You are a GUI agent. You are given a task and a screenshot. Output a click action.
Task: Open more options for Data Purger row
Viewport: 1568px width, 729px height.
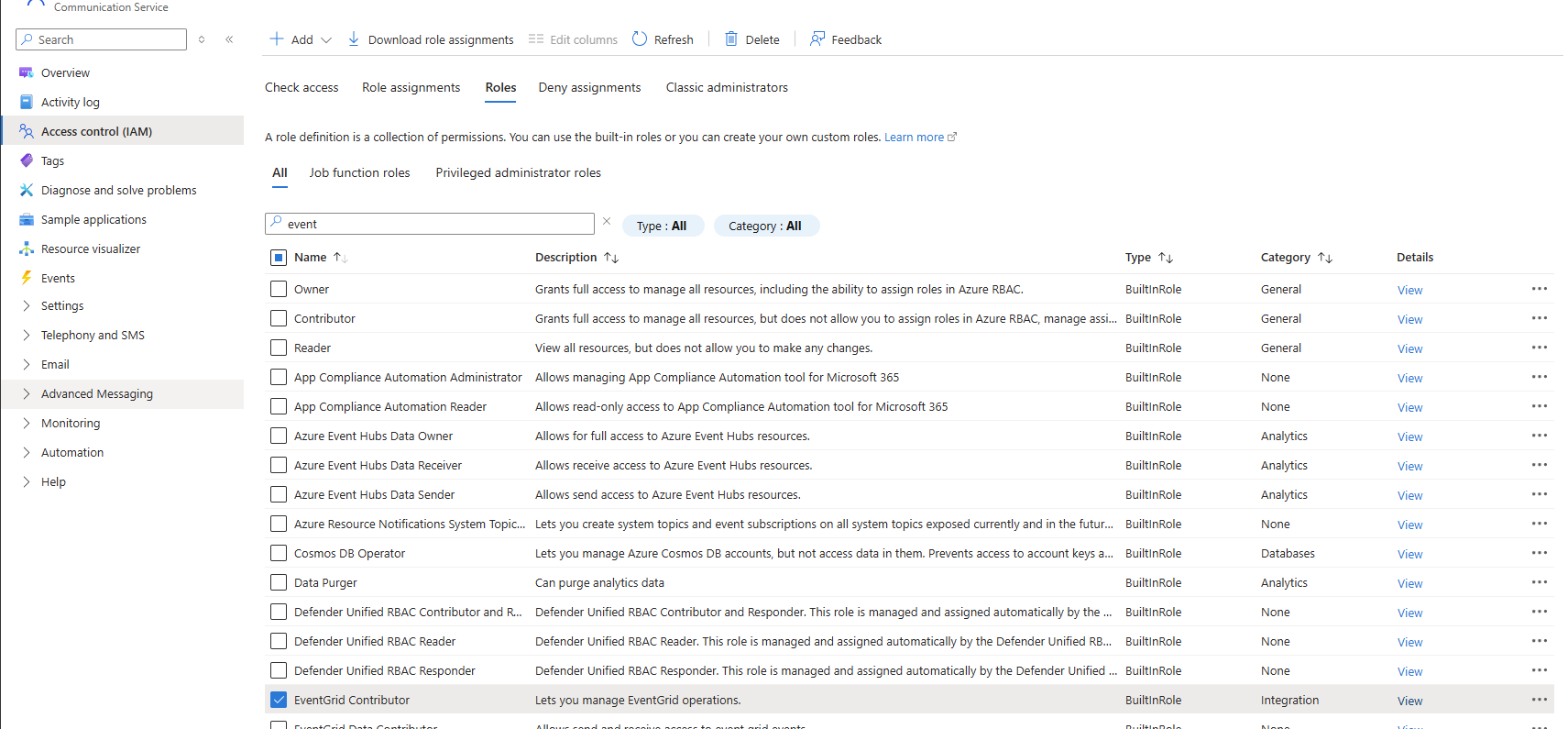pos(1540,582)
